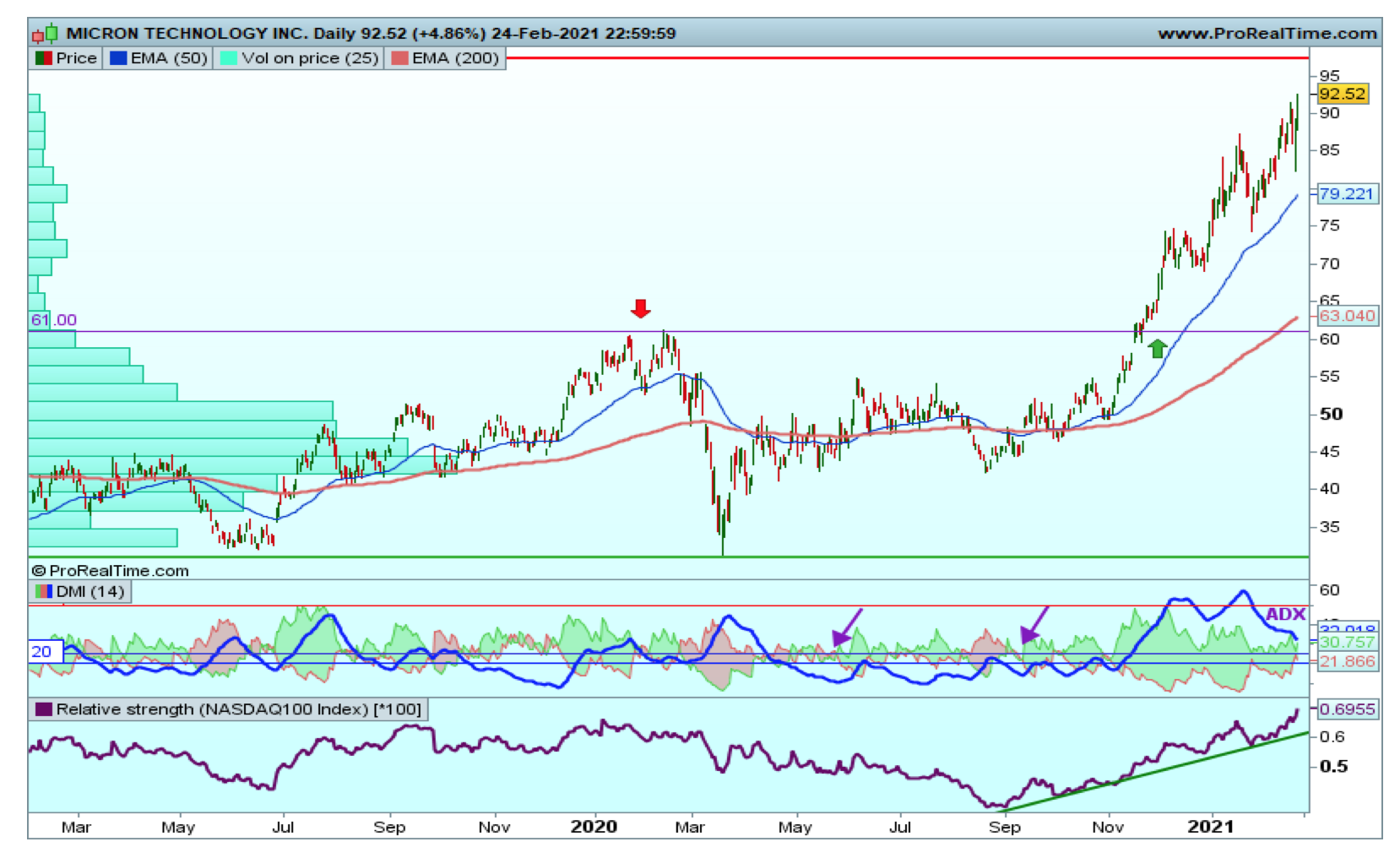Click the Price legend color swatch
Viewport: 1400px width, 858px height.
[44, 58]
